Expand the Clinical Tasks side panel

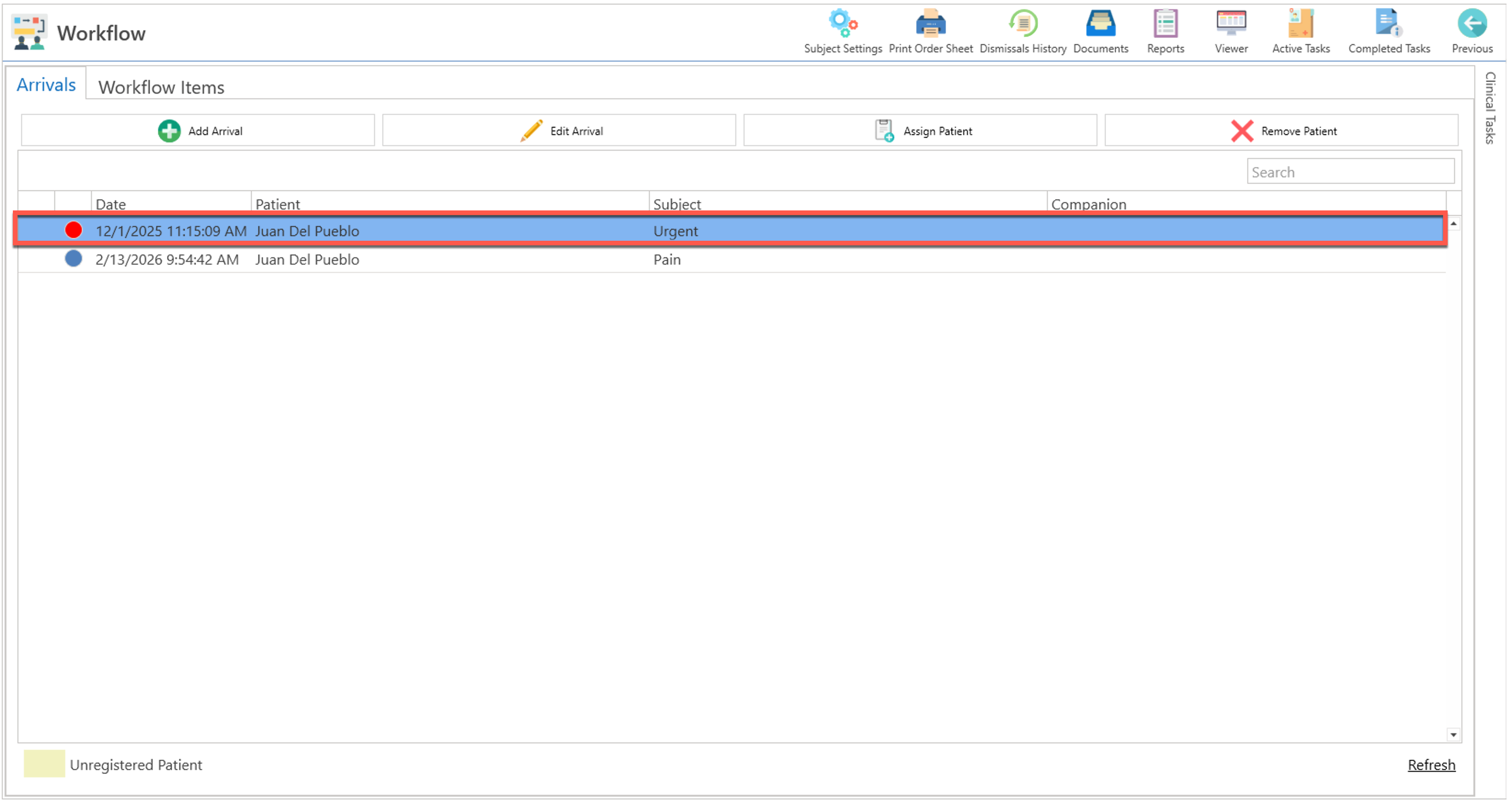point(1489,108)
